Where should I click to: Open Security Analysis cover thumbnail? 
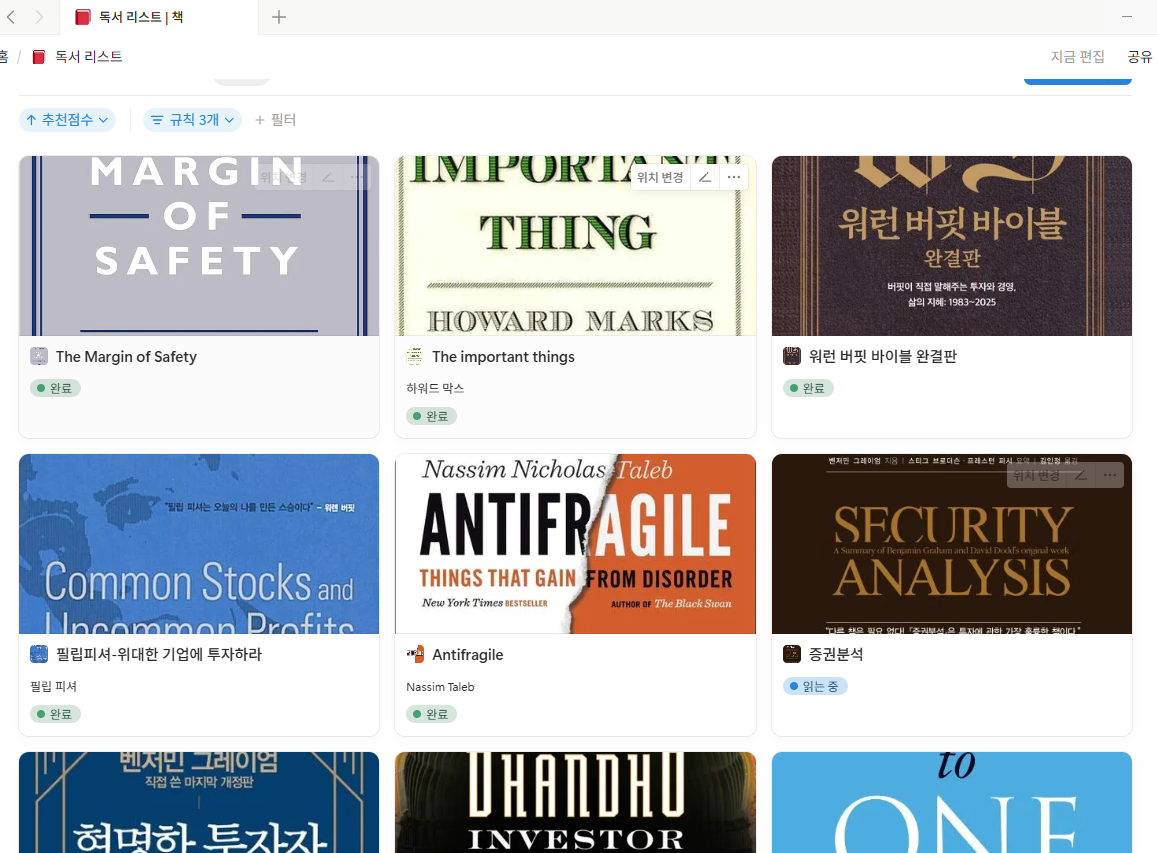pos(952,544)
